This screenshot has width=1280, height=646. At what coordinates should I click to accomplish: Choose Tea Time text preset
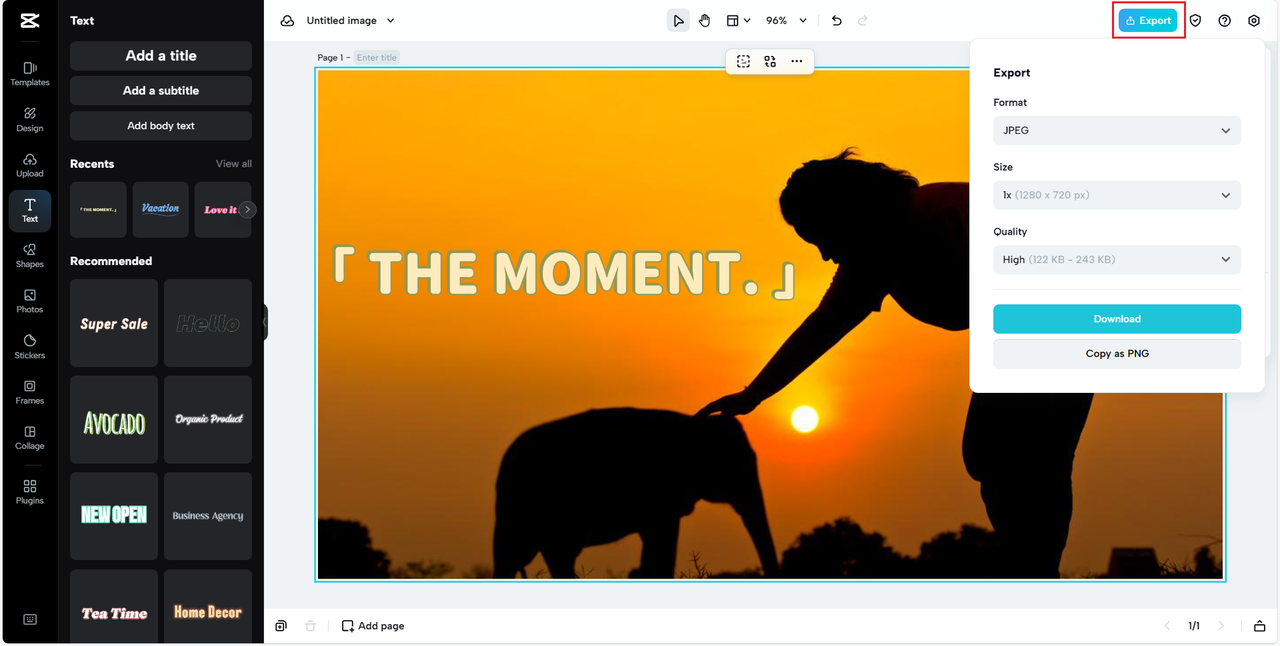point(114,606)
